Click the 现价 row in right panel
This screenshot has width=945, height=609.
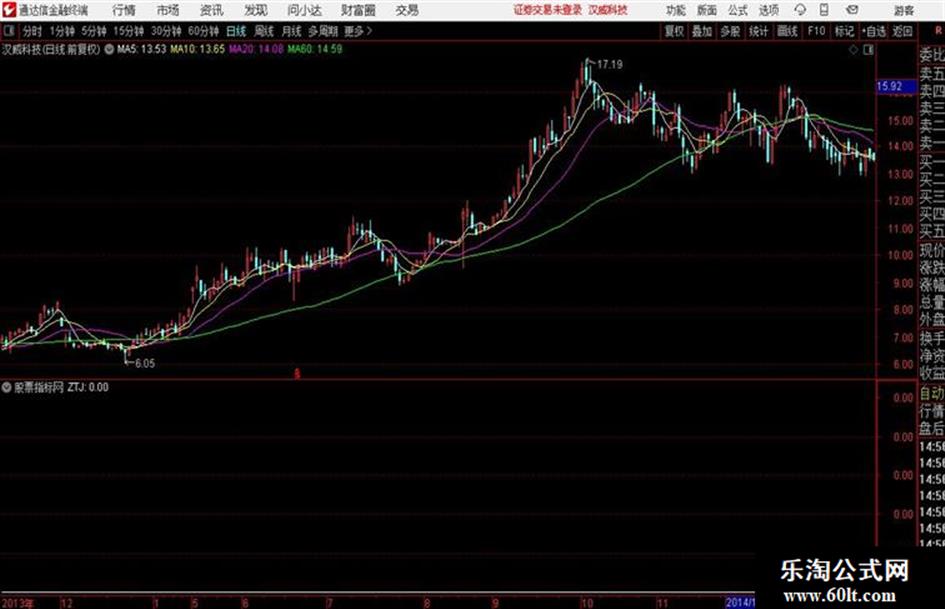pos(931,250)
